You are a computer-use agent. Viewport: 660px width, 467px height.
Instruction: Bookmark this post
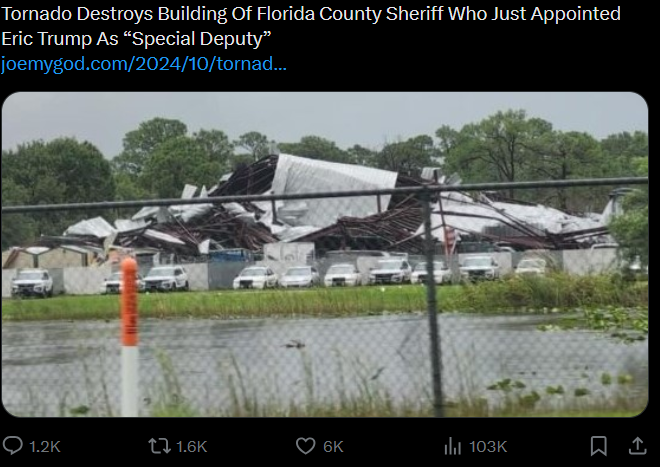tap(599, 446)
